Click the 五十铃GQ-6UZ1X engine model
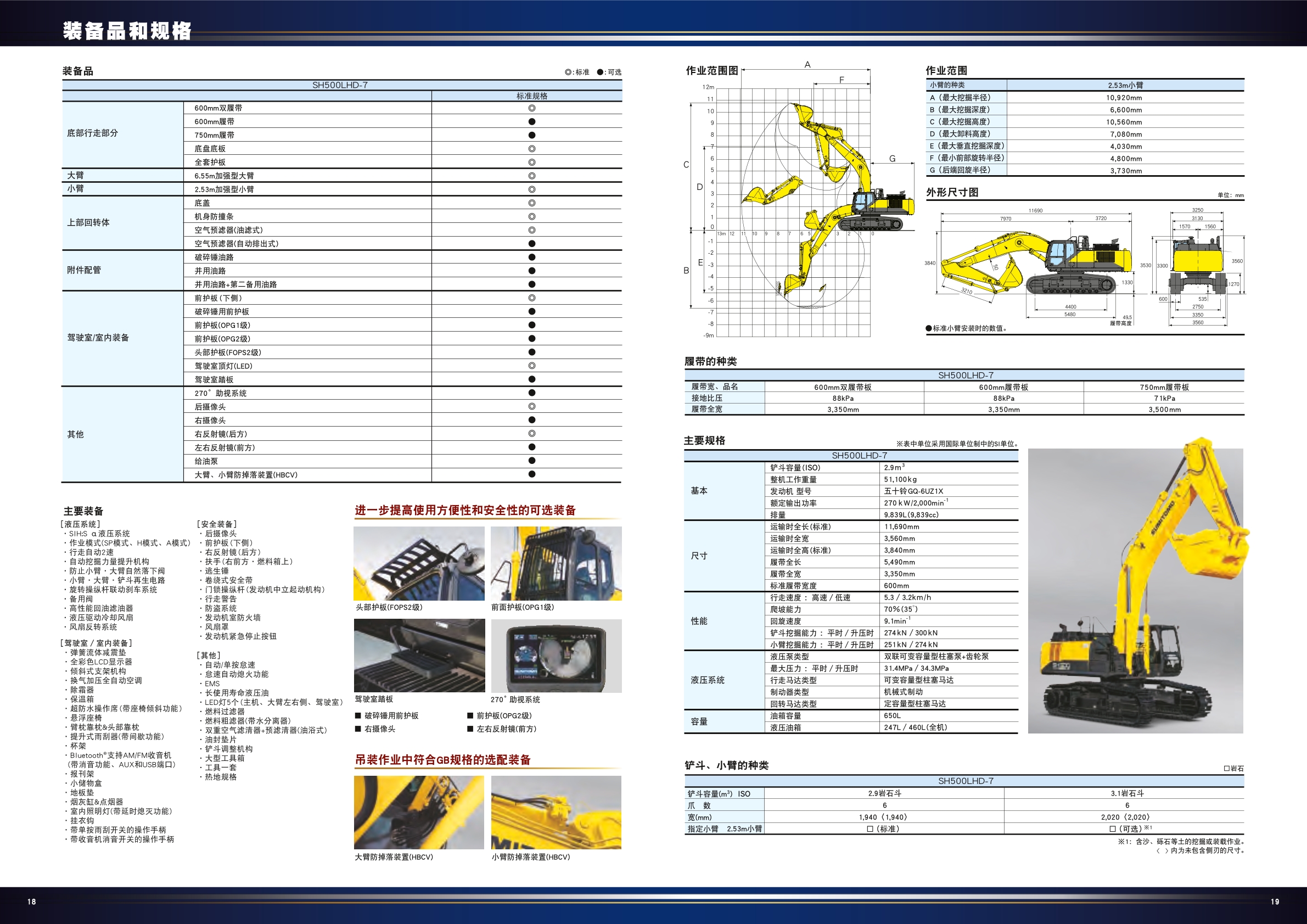1307x924 pixels. pos(913,491)
